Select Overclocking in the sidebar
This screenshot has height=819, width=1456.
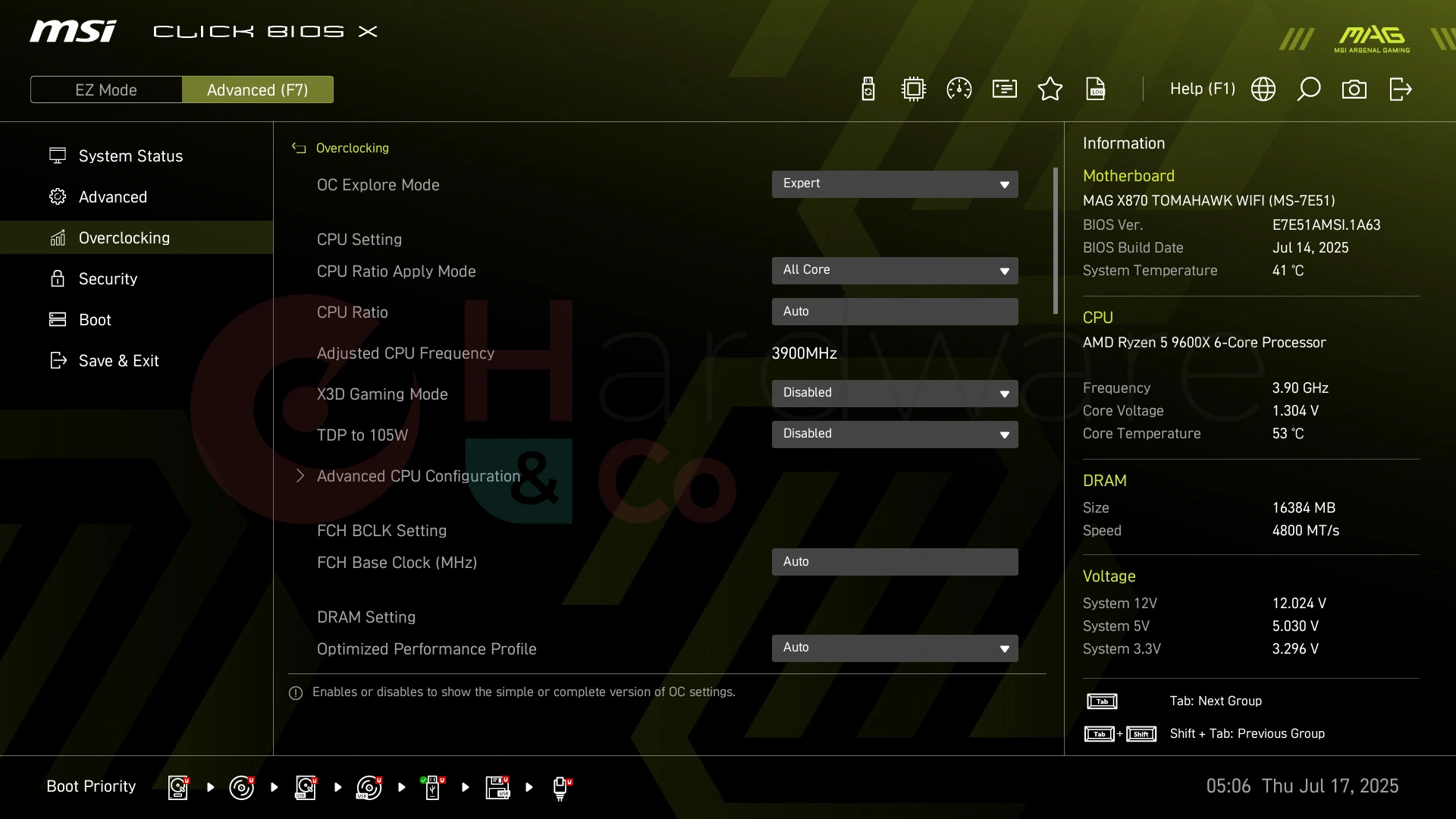[136, 238]
